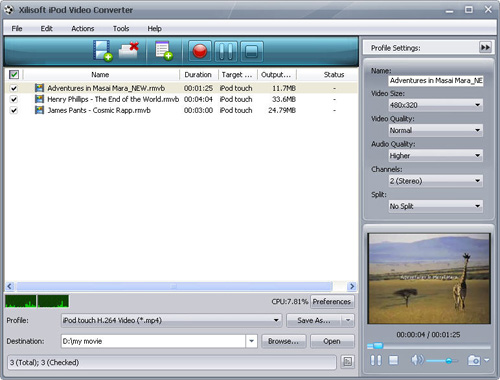
Task: Click iPod touch target of James Pants row
Action: coord(236,110)
